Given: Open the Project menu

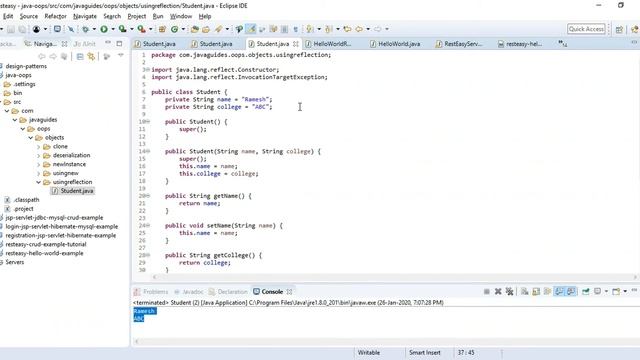Looking at the screenshot, I should 137,16.
